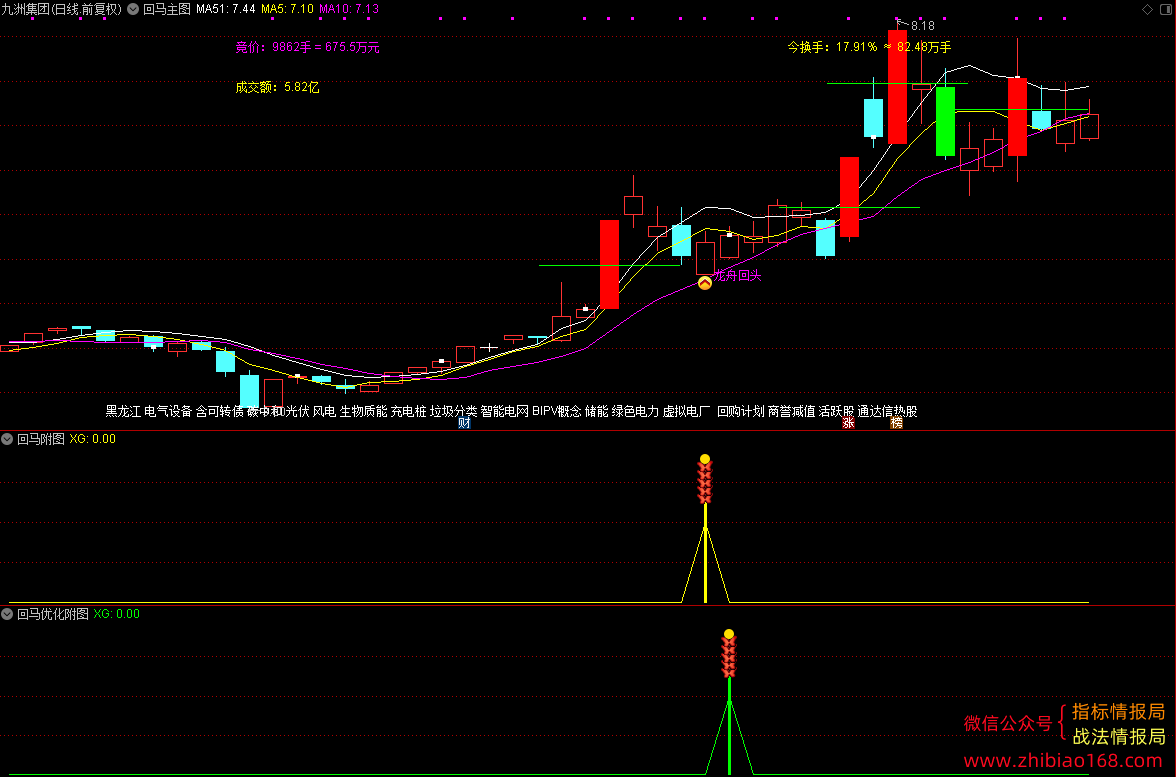1176x777 pixels.
Task: Click the 回马附图 indicator name
Action: pos(40,439)
